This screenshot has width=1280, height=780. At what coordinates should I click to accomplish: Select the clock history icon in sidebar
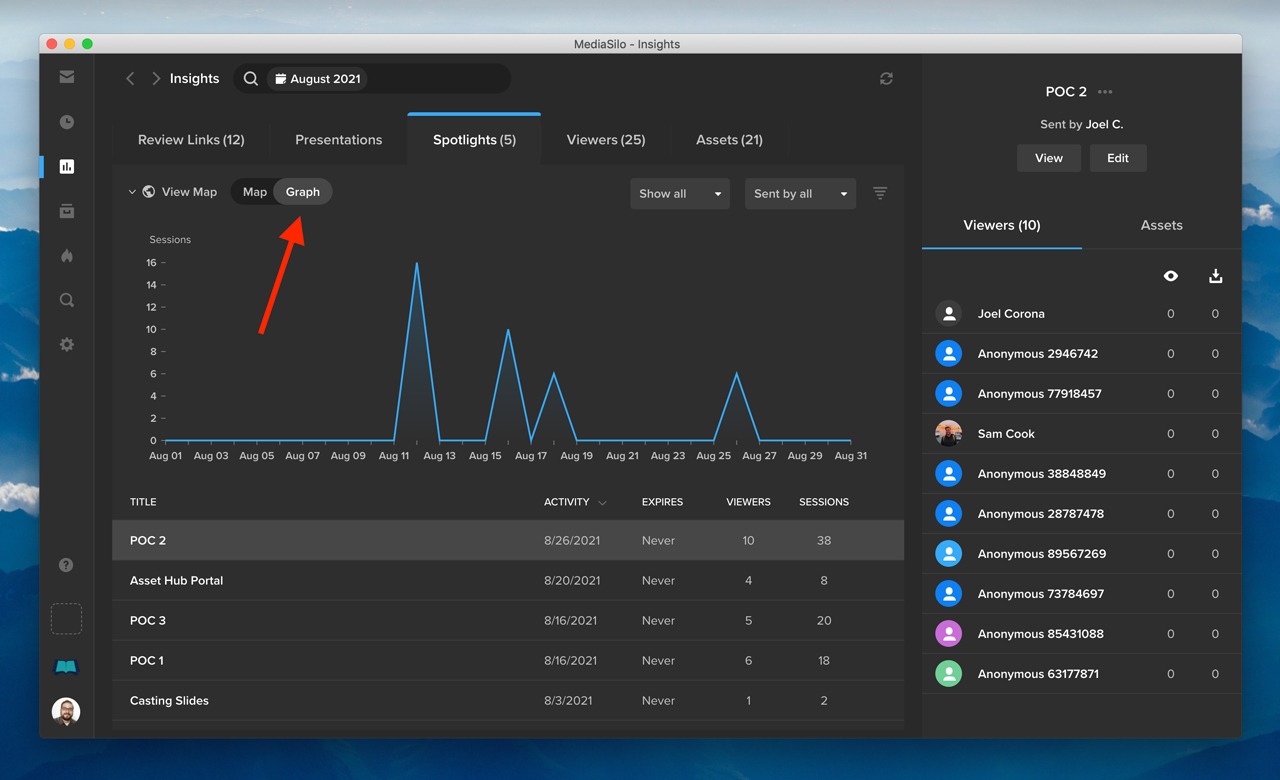point(66,122)
